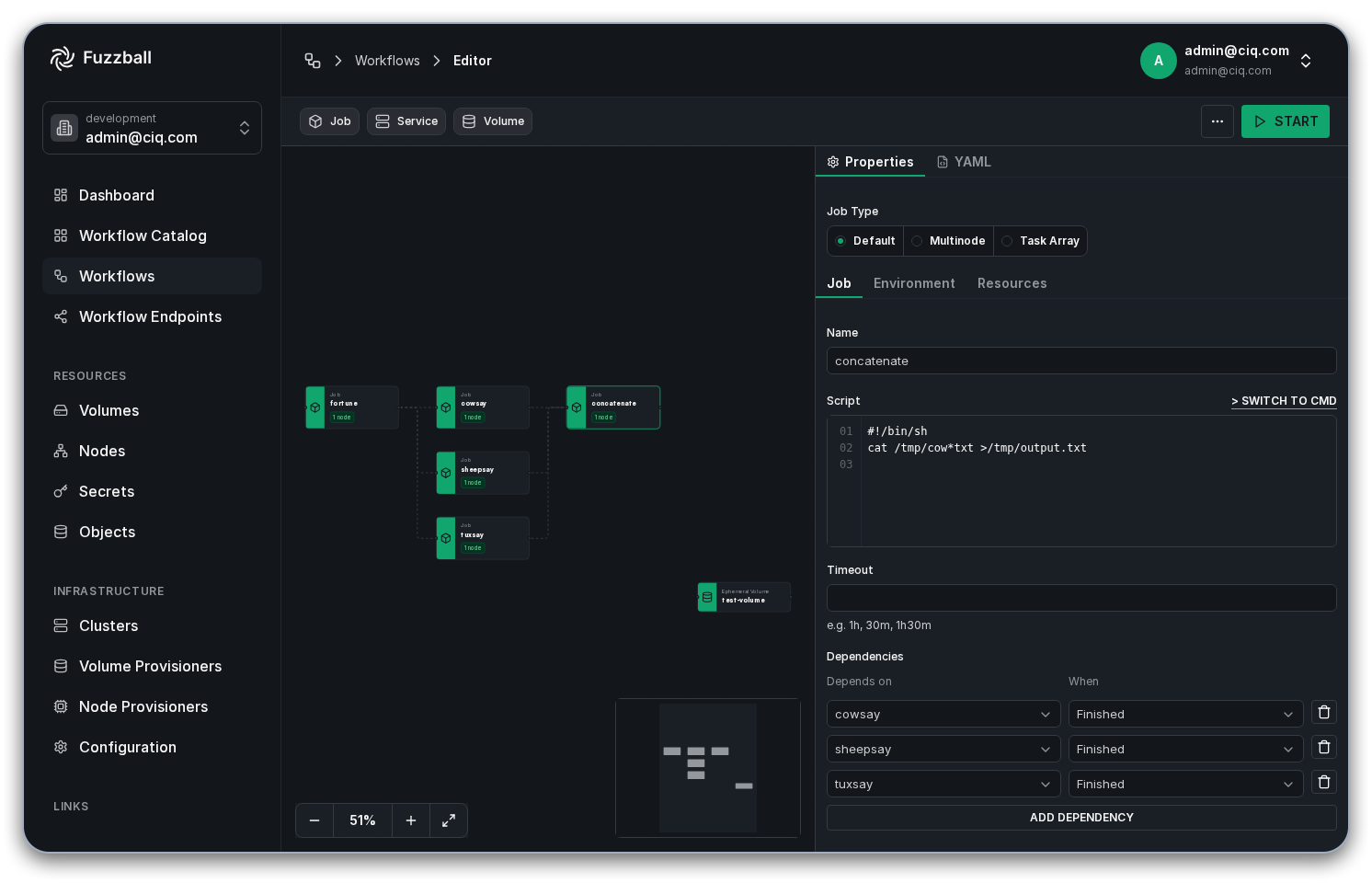Image resolution: width=1372 pixels, height=883 pixels.
Task: Delete the cowsay dependency row
Action: (x=1324, y=713)
